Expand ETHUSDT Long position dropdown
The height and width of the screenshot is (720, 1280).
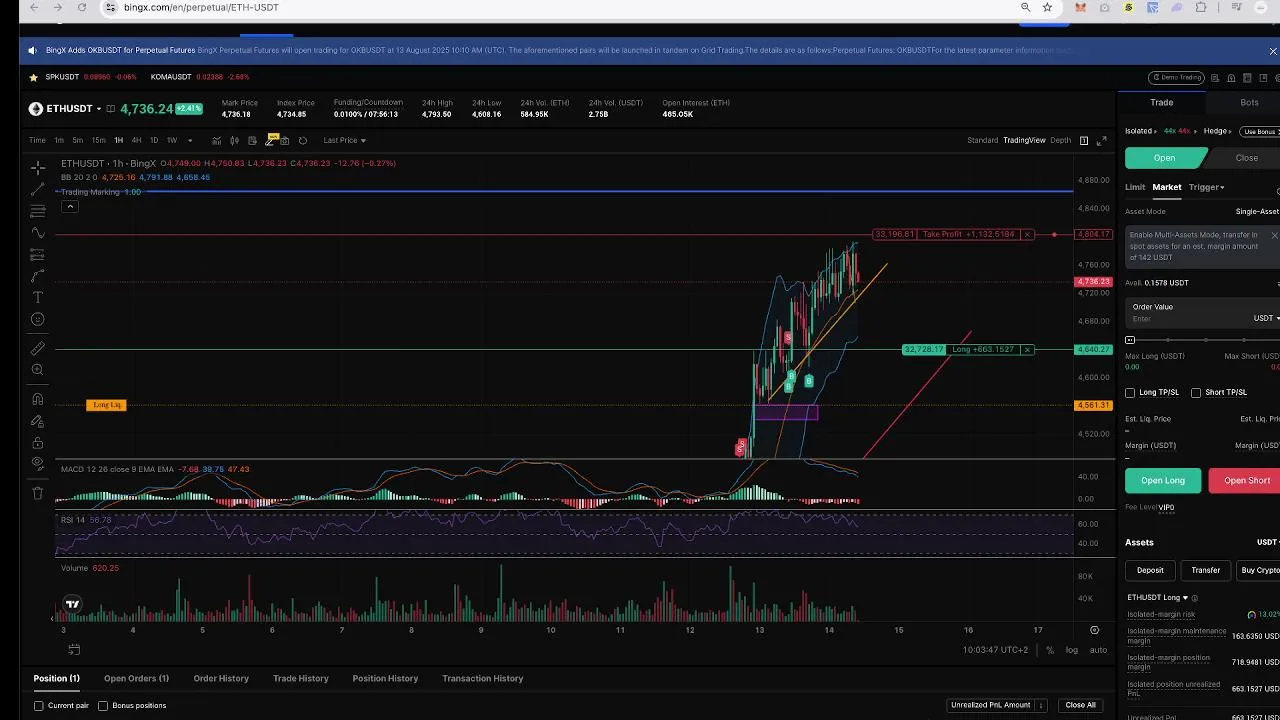pos(1158,598)
